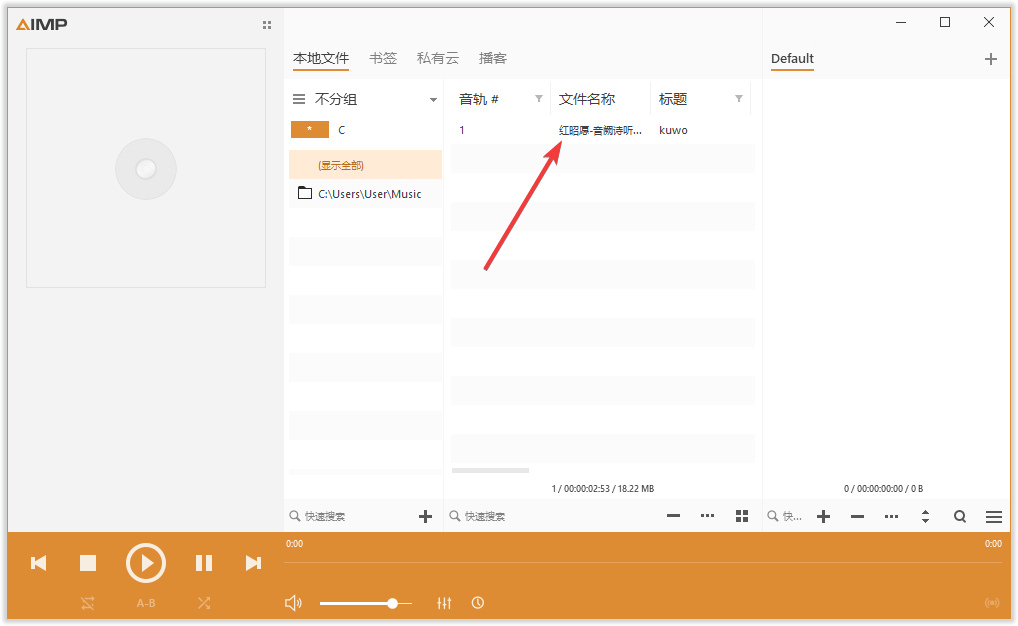Viewport: 1018px width, 626px height.
Task: Toggle A-B repeat mode
Action: click(146, 603)
